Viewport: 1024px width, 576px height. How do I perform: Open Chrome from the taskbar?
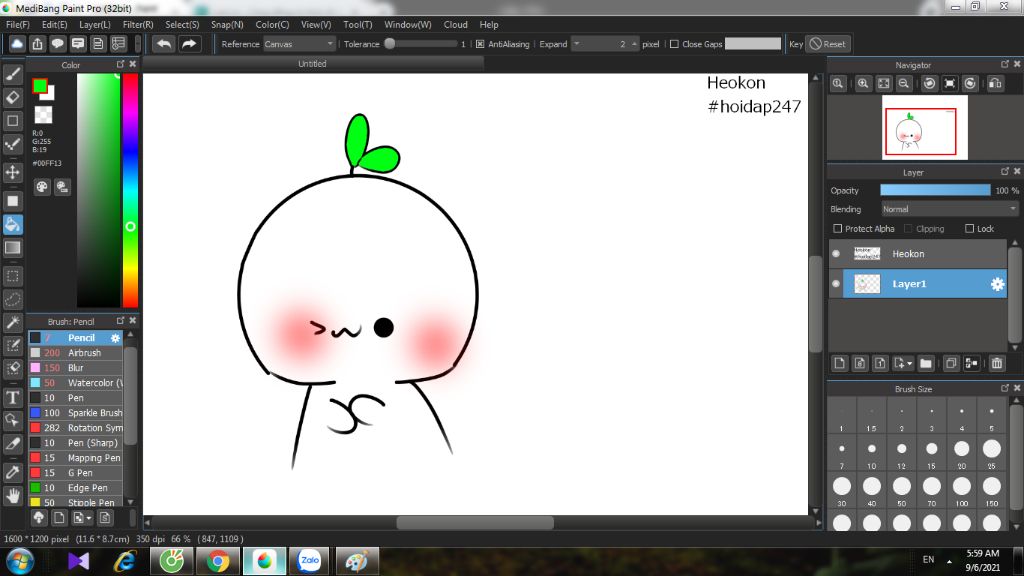(x=218, y=561)
